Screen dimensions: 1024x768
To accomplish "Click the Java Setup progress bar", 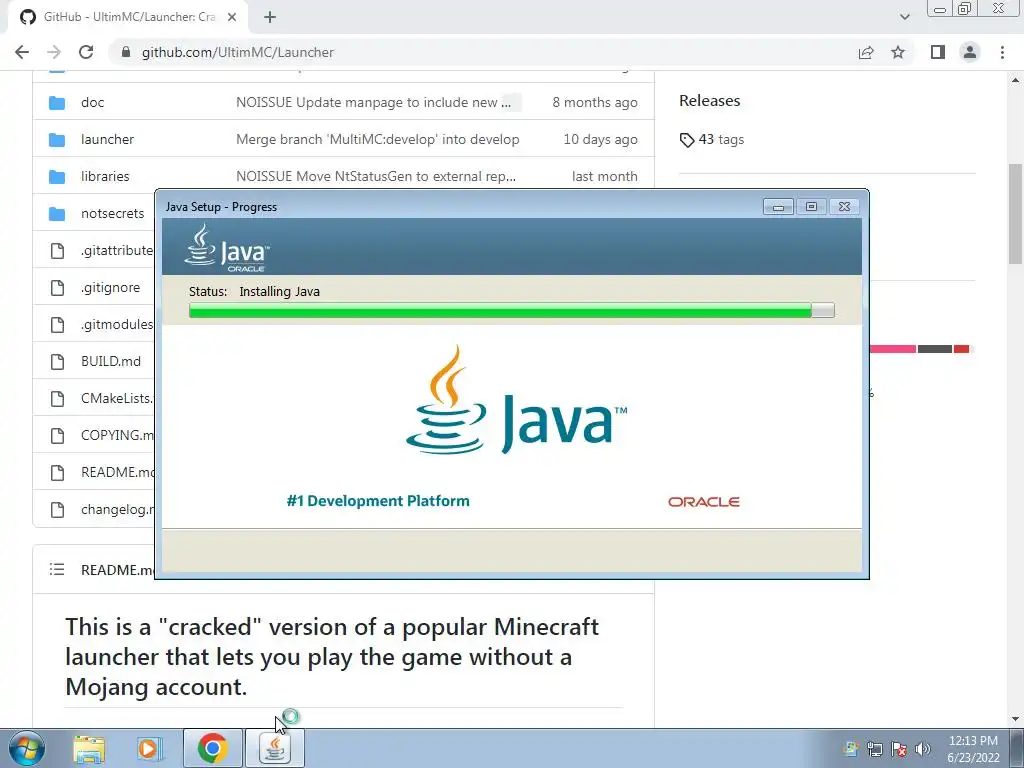I will pos(511,310).
